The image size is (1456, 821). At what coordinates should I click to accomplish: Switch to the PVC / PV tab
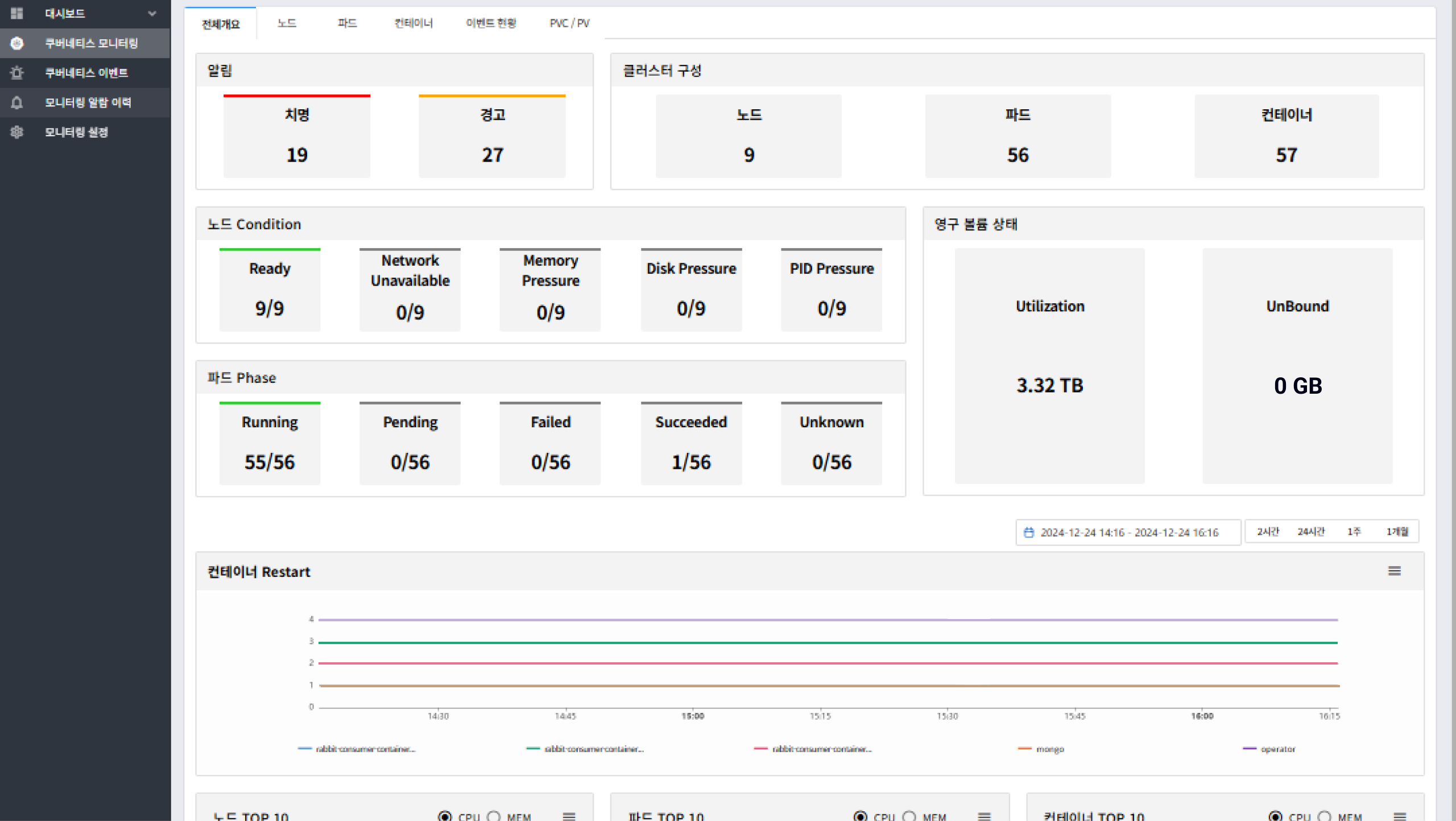pos(569,23)
